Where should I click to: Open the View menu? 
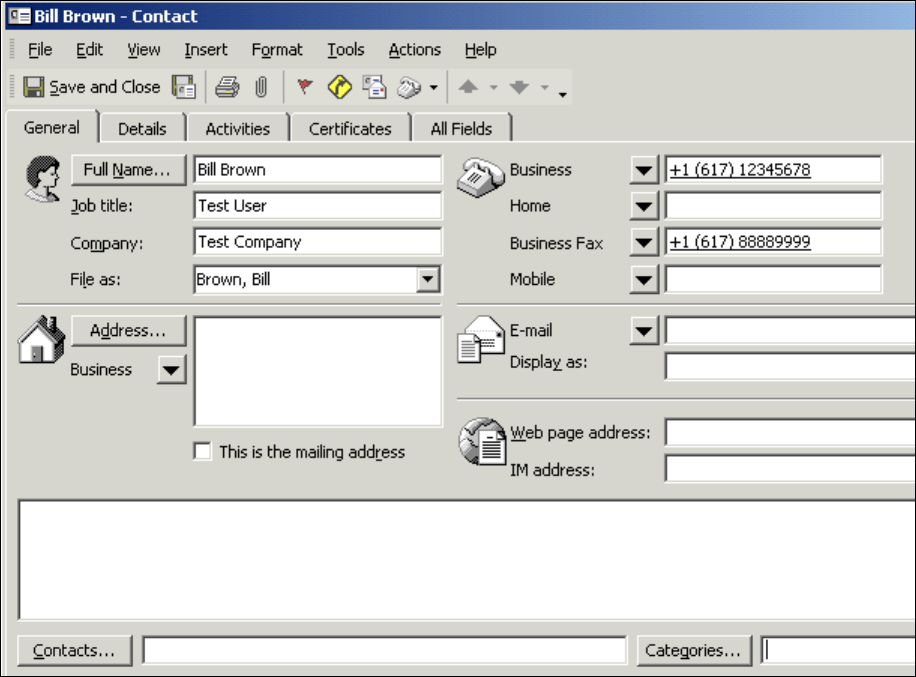[x=144, y=50]
